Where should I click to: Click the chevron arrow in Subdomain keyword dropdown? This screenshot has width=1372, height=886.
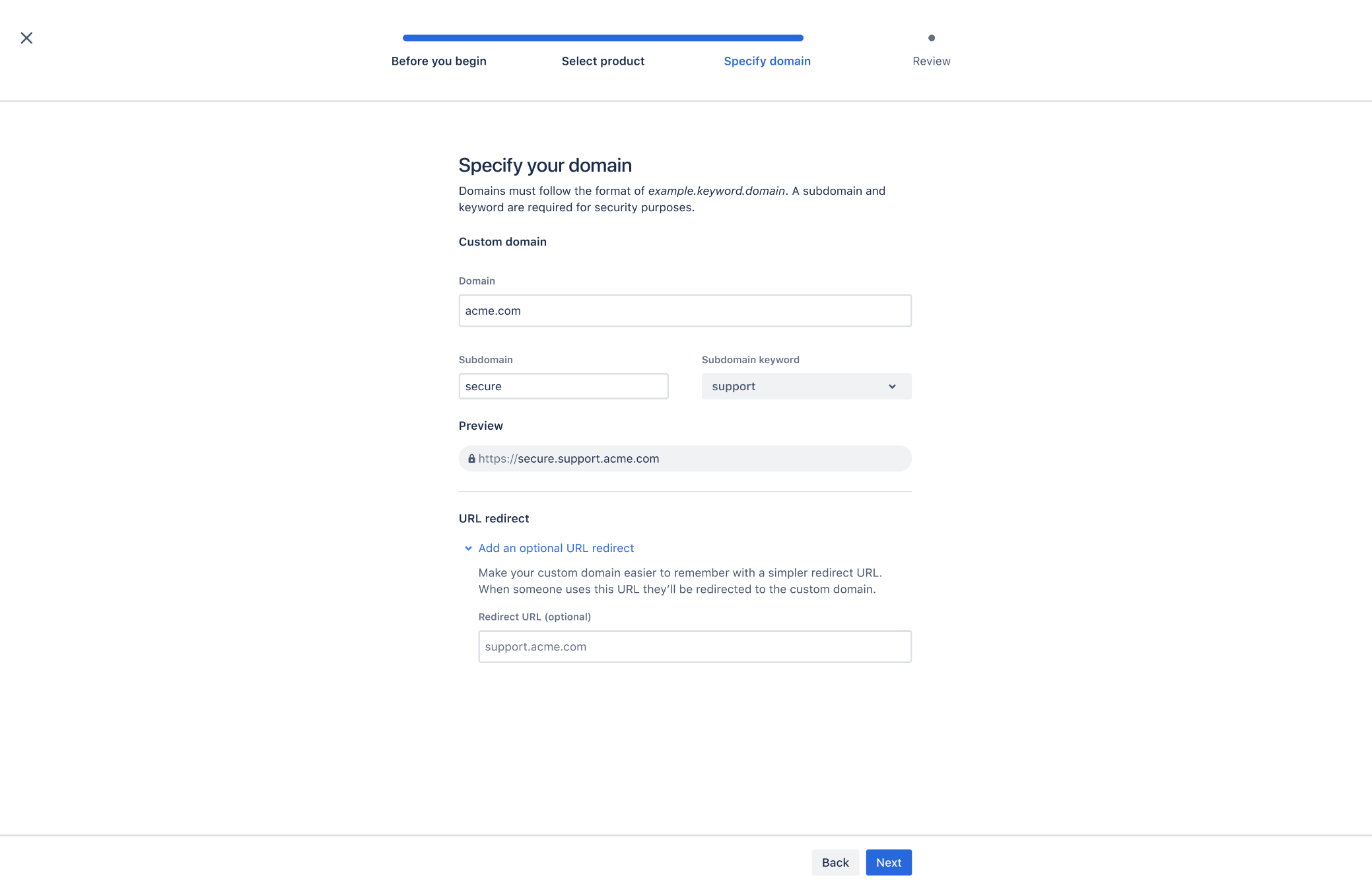(x=892, y=386)
